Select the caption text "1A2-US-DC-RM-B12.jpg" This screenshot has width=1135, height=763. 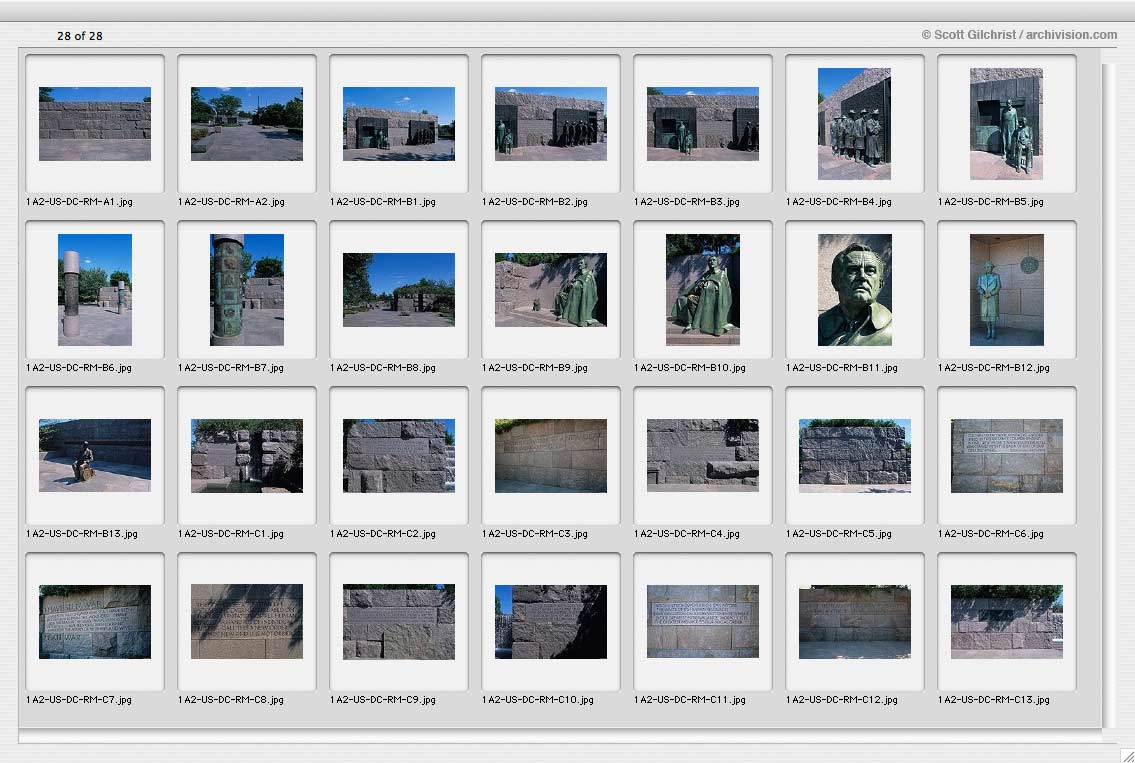pos(994,368)
